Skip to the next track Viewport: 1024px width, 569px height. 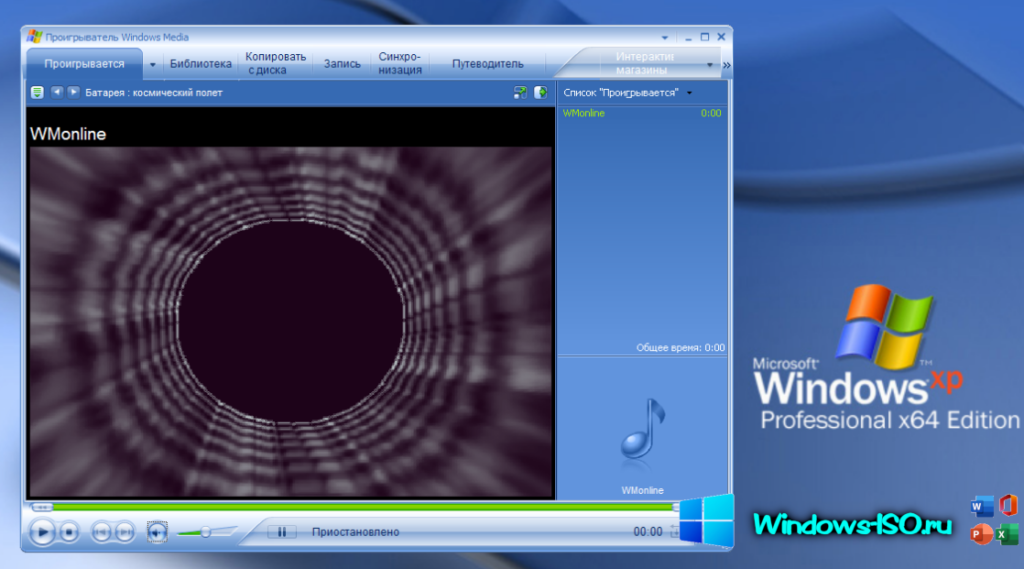(125, 532)
